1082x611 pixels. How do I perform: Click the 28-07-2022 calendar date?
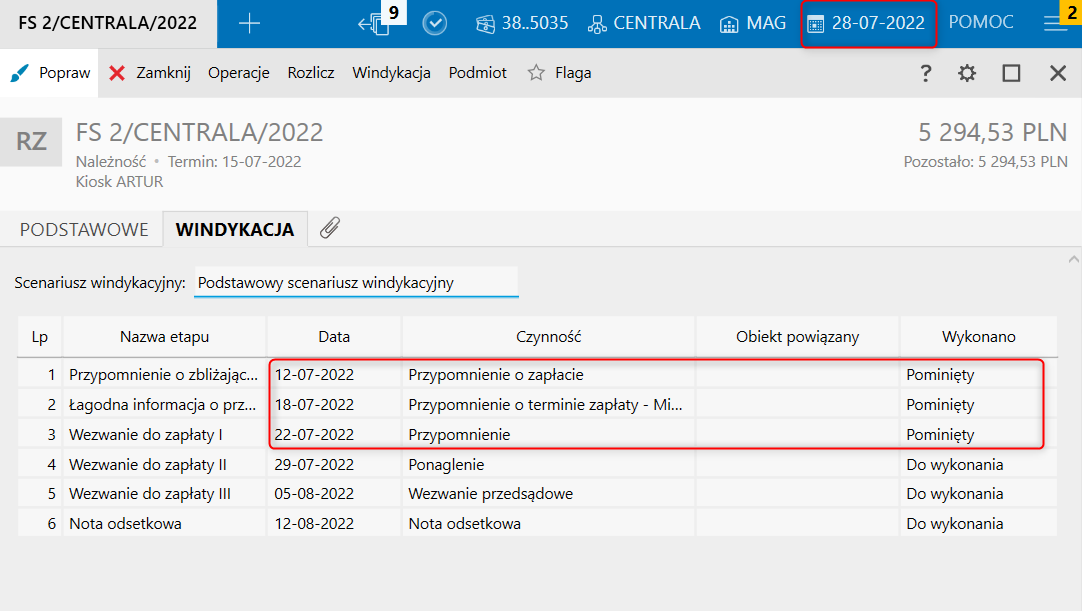867,23
